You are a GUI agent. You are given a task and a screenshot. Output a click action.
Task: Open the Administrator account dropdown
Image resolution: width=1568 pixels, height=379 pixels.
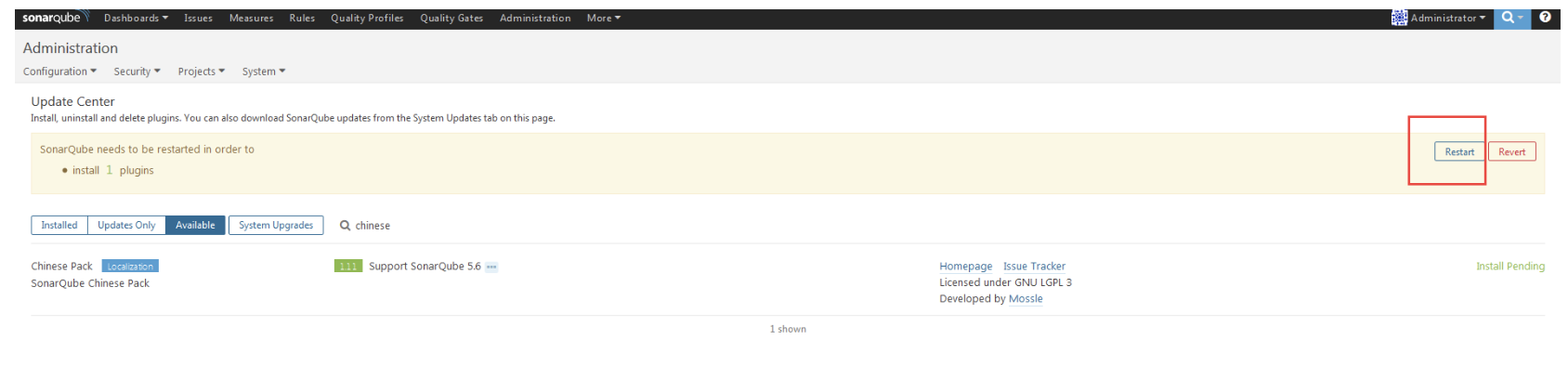point(1448,18)
